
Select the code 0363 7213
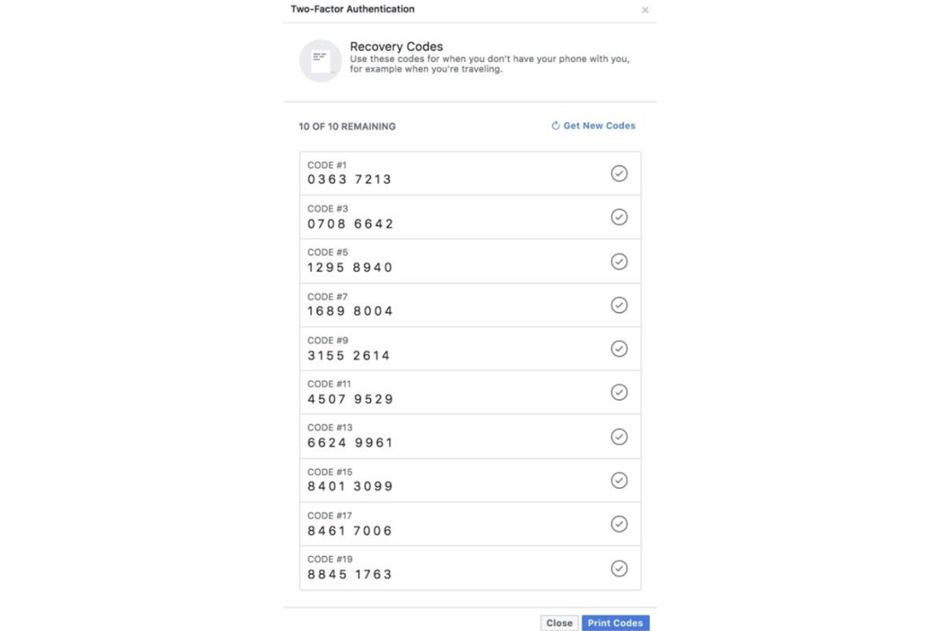point(347,179)
